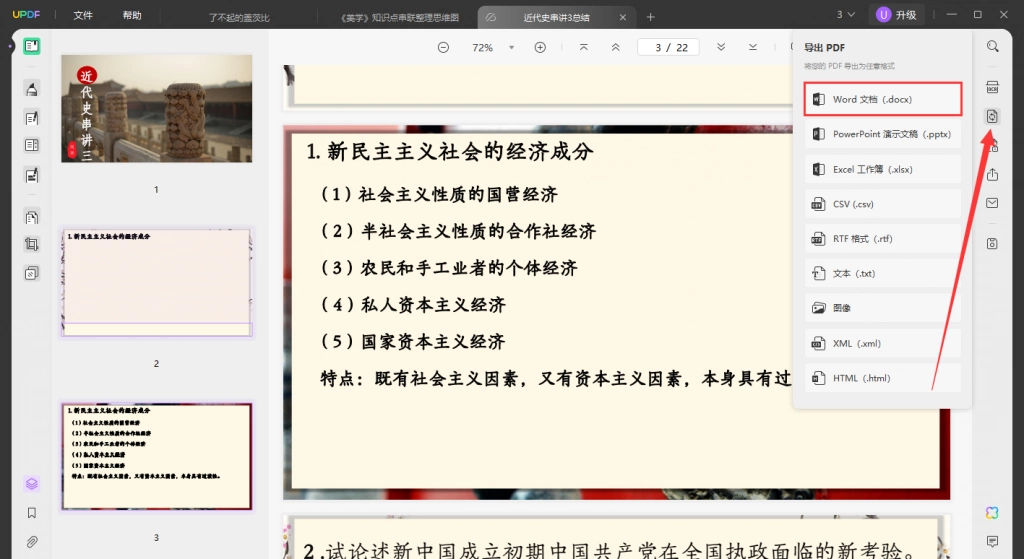Click the 升级 upgrade button

[x=897, y=14]
